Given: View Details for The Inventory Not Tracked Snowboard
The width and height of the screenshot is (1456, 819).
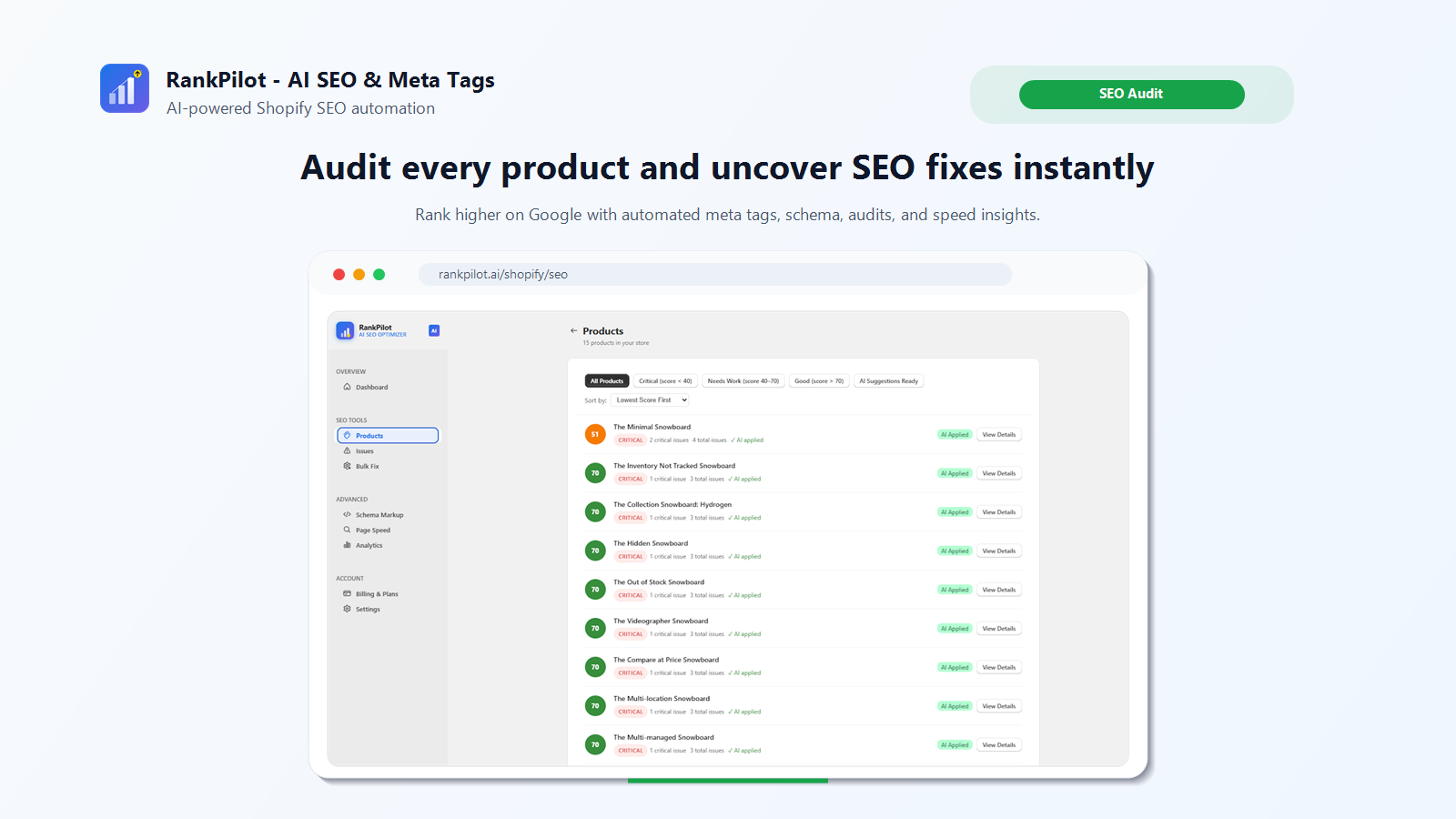Looking at the screenshot, I should point(999,473).
